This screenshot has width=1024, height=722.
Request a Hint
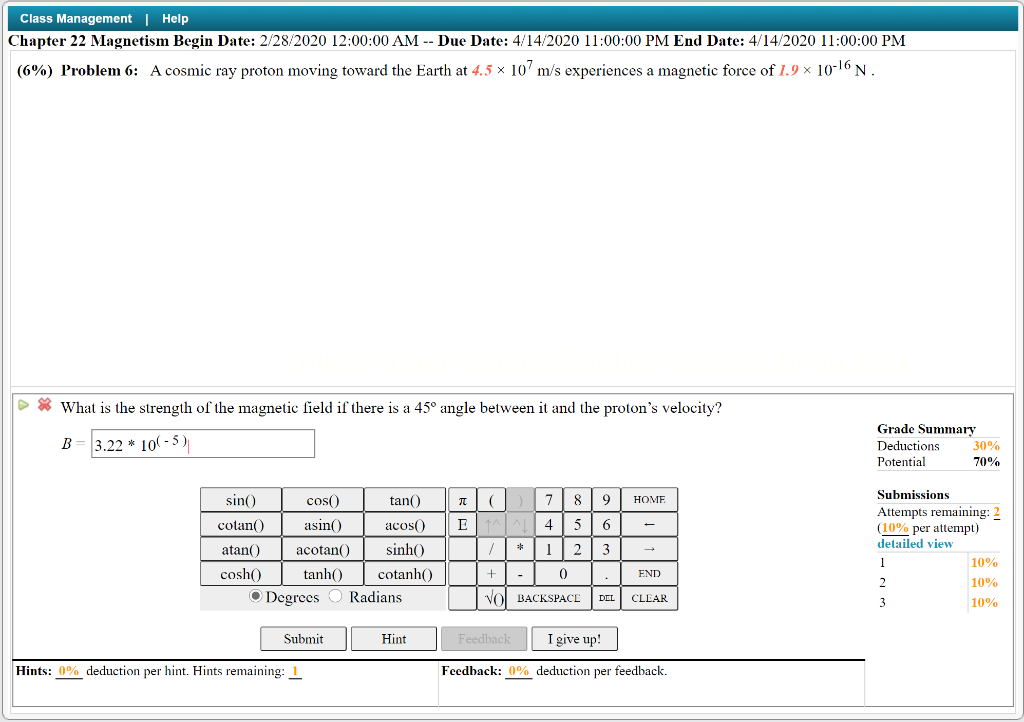(x=393, y=638)
